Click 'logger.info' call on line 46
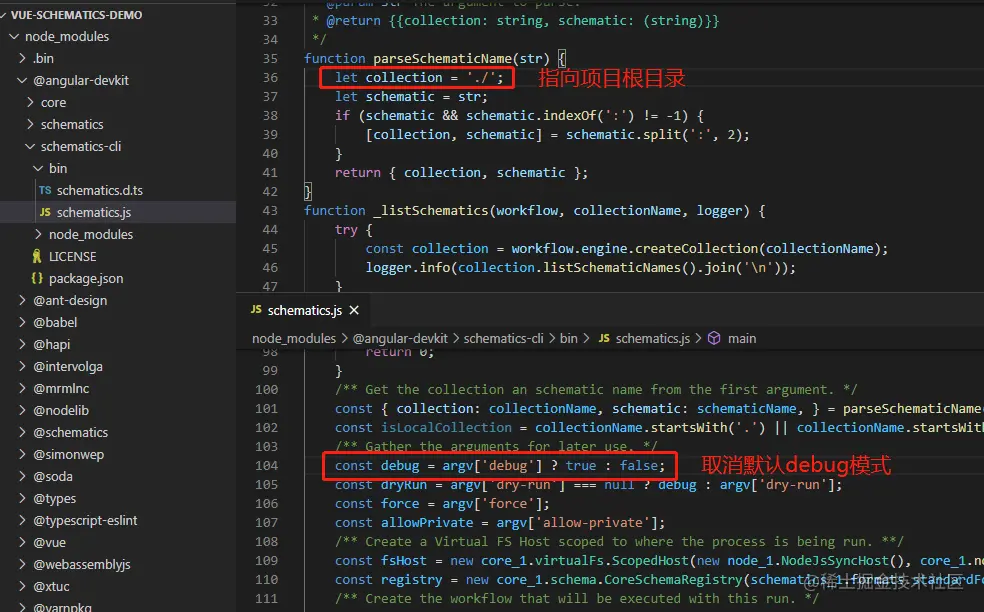The height and width of the screenshot is (612, 984). 408,268
